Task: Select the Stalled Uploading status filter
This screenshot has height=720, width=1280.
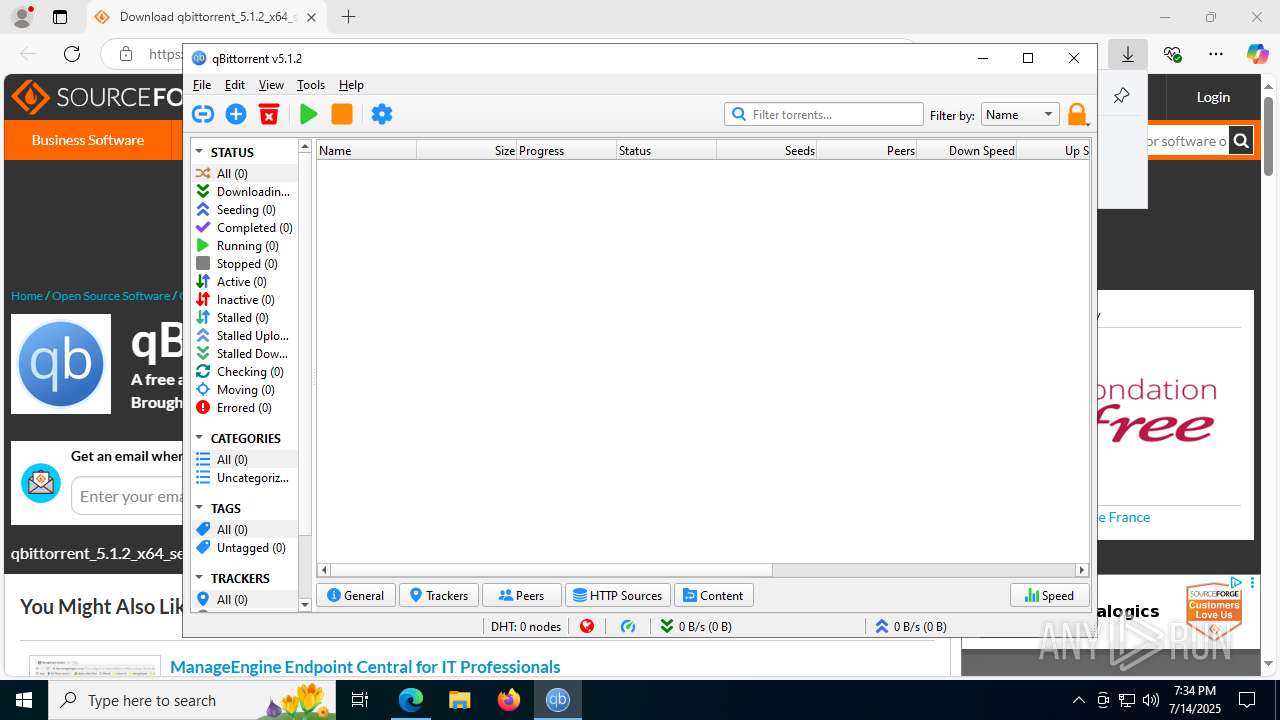Action: point(245,335)
